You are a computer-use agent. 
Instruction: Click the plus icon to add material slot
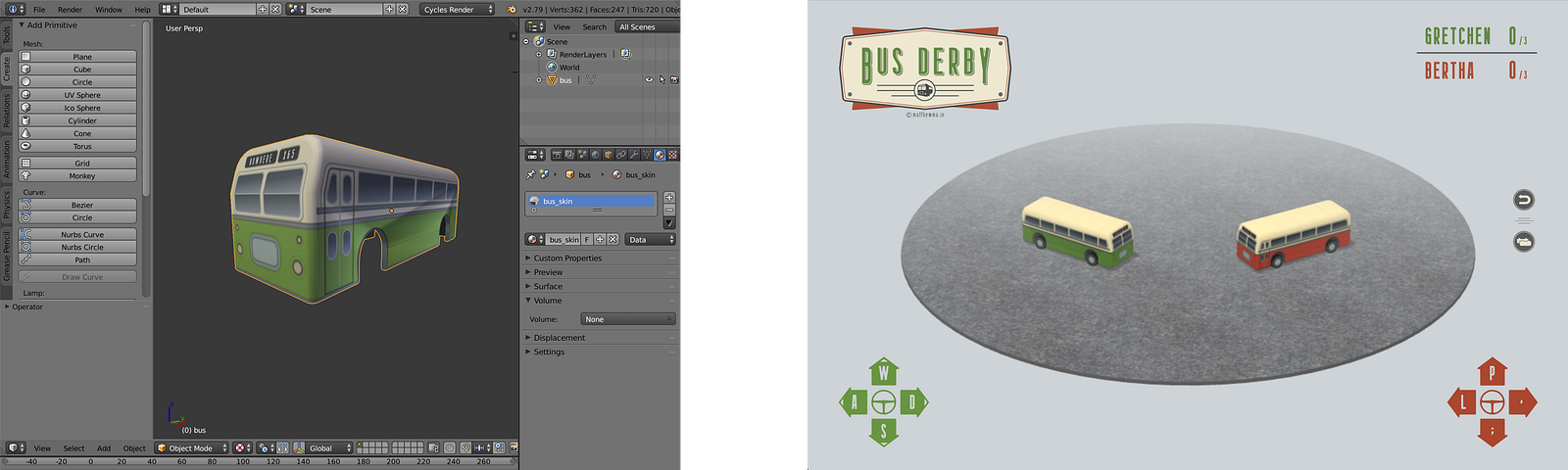(669, 197)
